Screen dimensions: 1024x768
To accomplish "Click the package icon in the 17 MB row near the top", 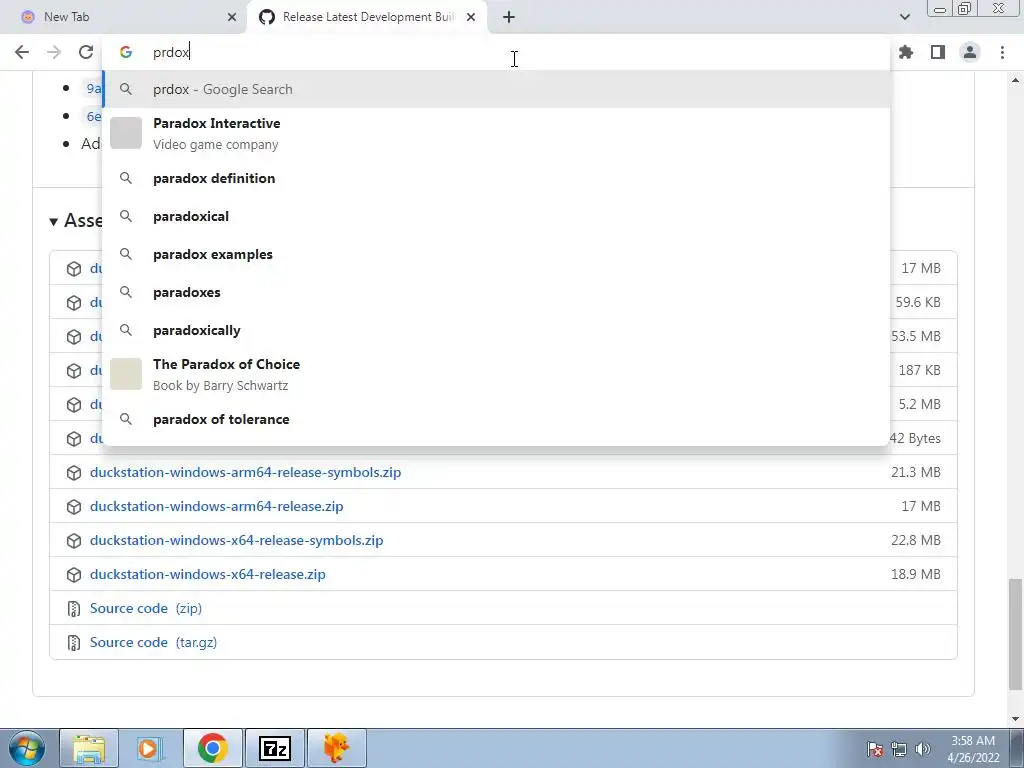I will [74, 269].
